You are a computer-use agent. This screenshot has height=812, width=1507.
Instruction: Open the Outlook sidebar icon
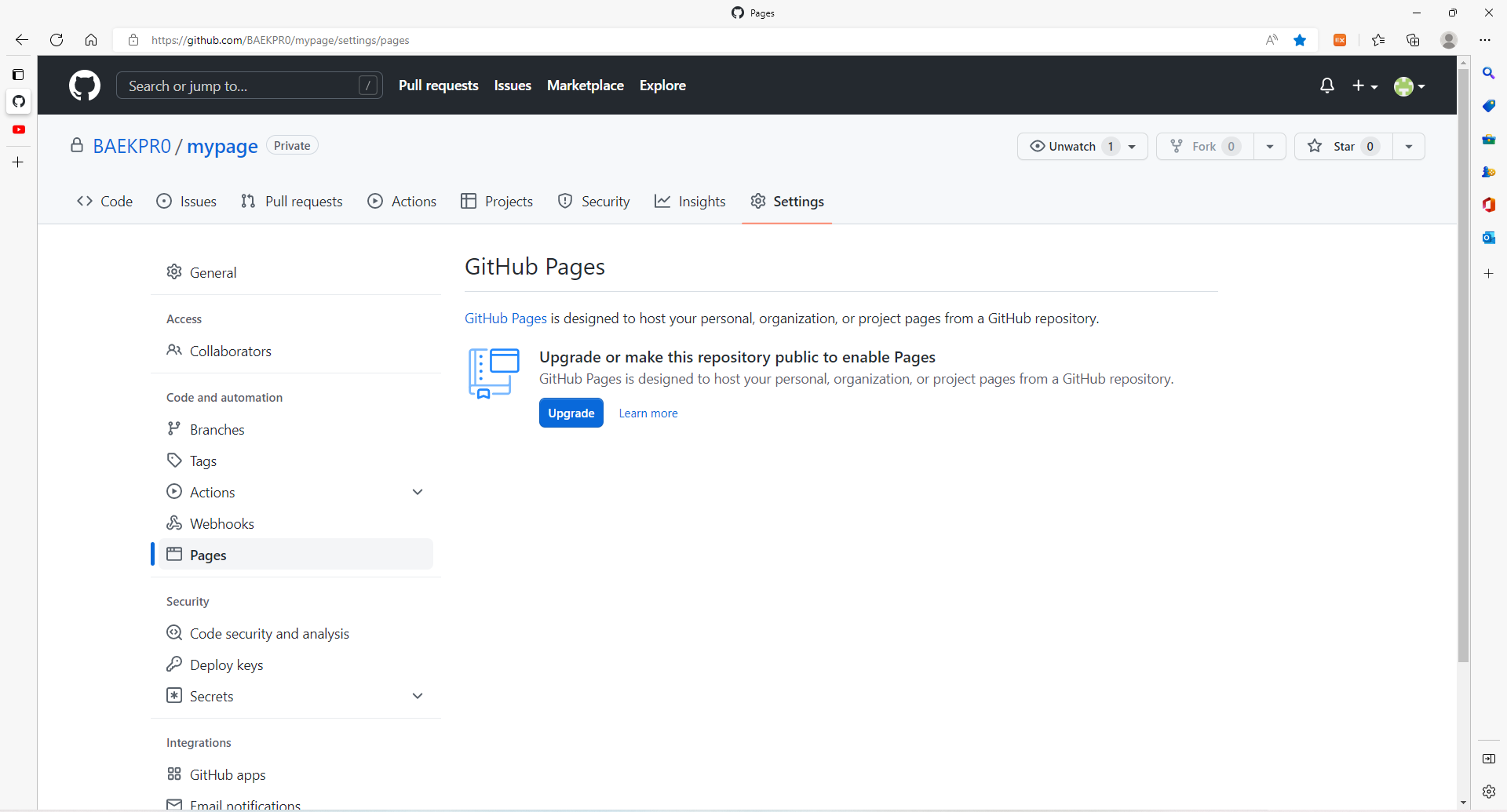(x=1489, y=238)
